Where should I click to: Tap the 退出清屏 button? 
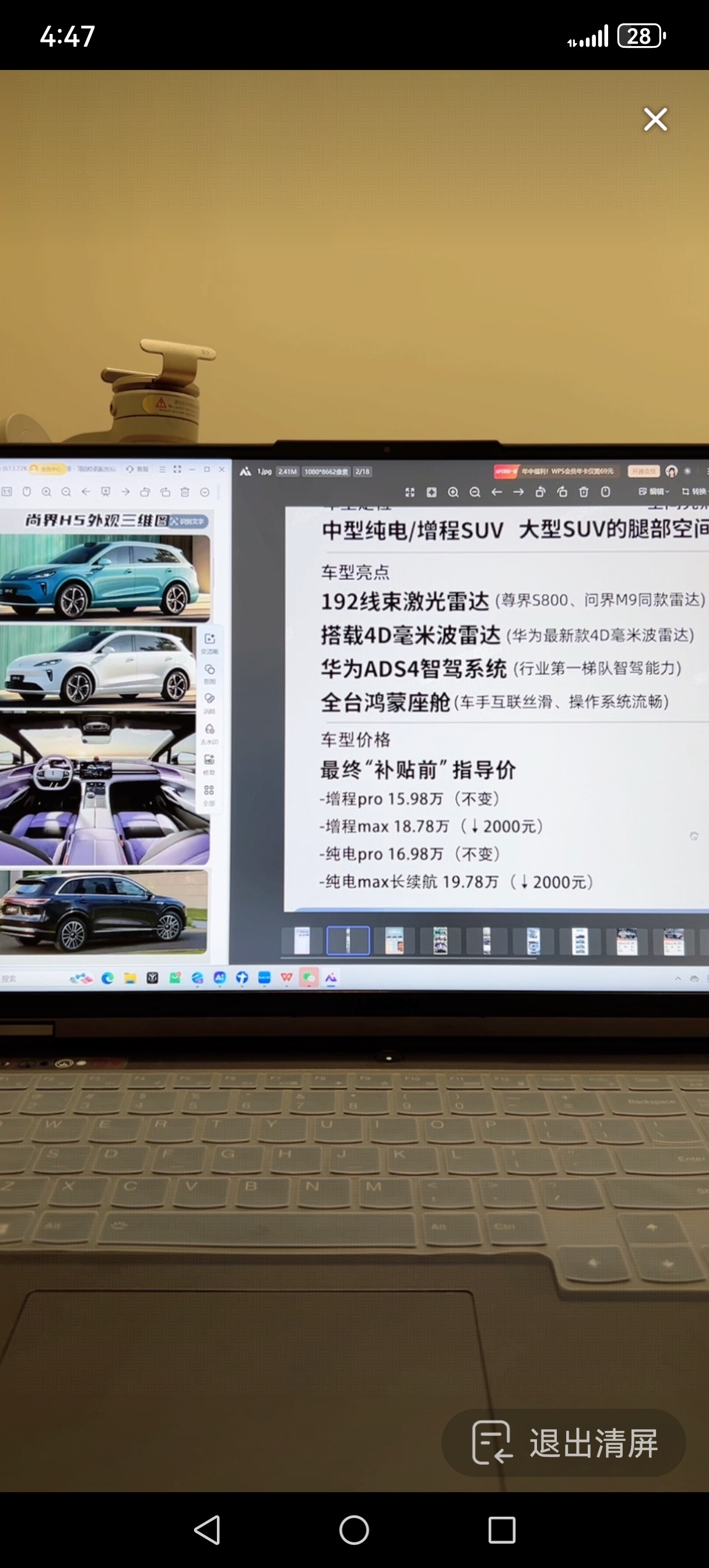click(x=564, y=1443)
